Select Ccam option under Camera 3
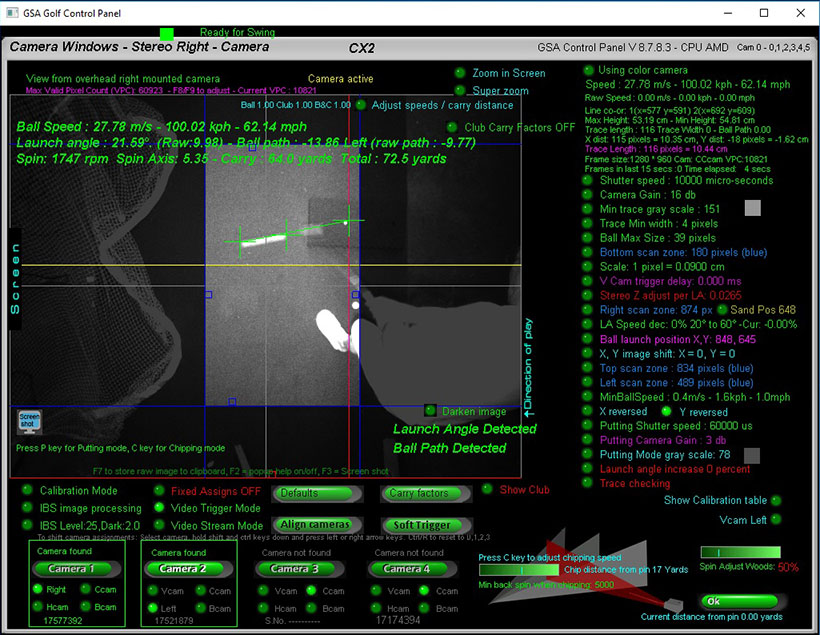 pyautogui.click(x=311, y=591)
